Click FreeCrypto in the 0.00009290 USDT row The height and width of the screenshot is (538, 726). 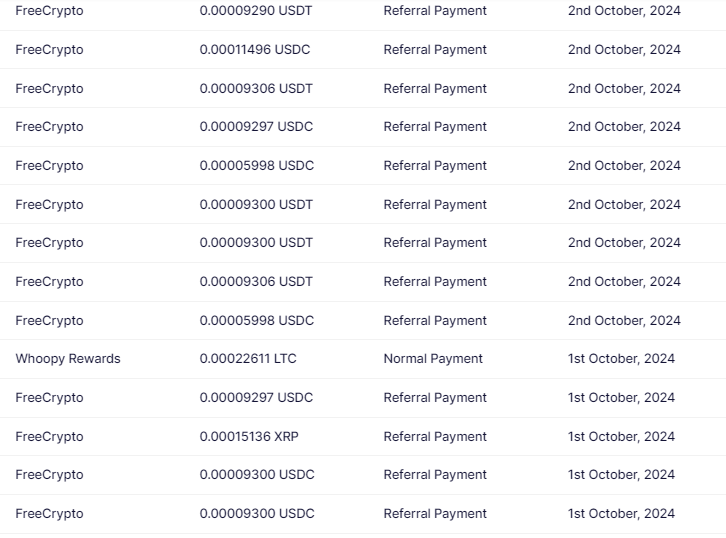(x=49, y=11)
